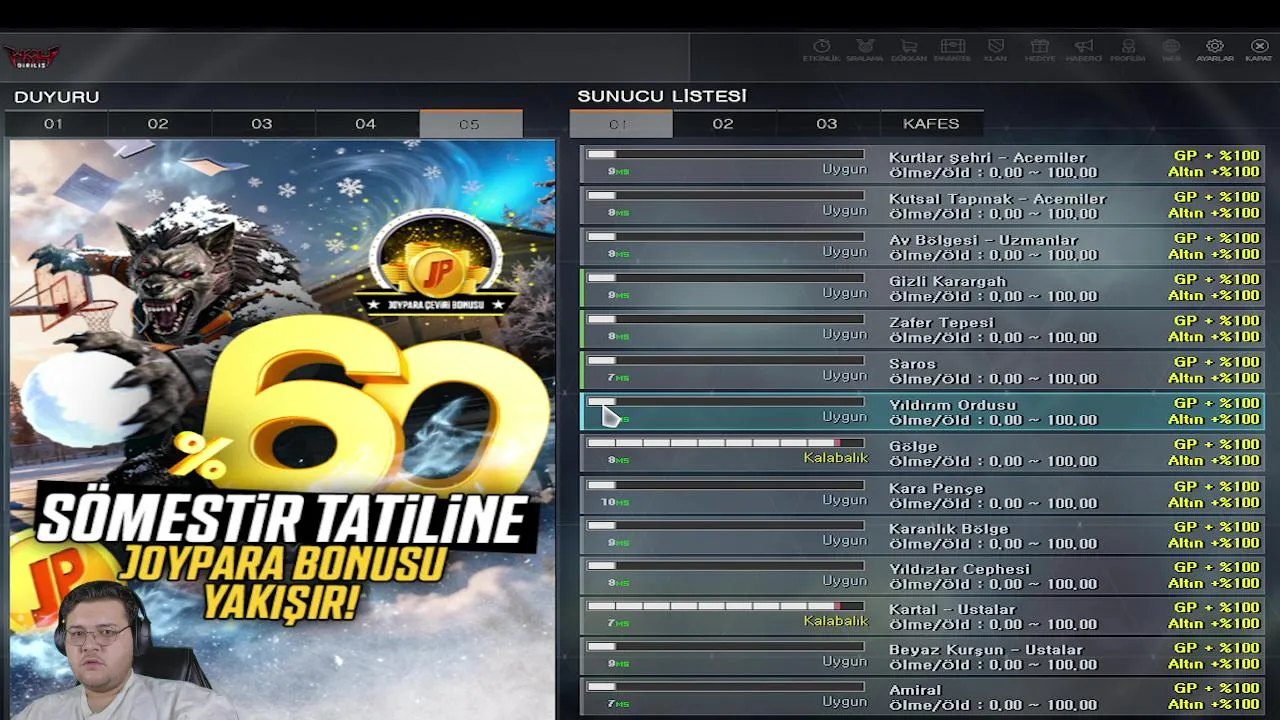Select server Gizli Karargah
Viewport: 1280px width, 720px height.
pos(922,288)
